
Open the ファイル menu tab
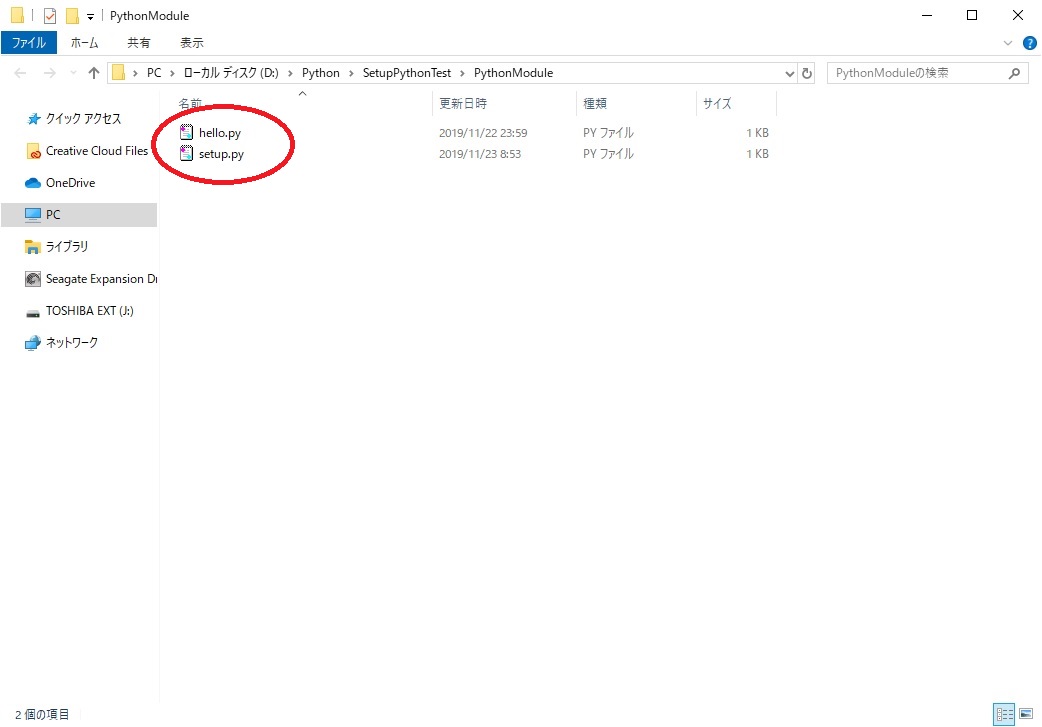pyautogui.click(x=29, y=43)
